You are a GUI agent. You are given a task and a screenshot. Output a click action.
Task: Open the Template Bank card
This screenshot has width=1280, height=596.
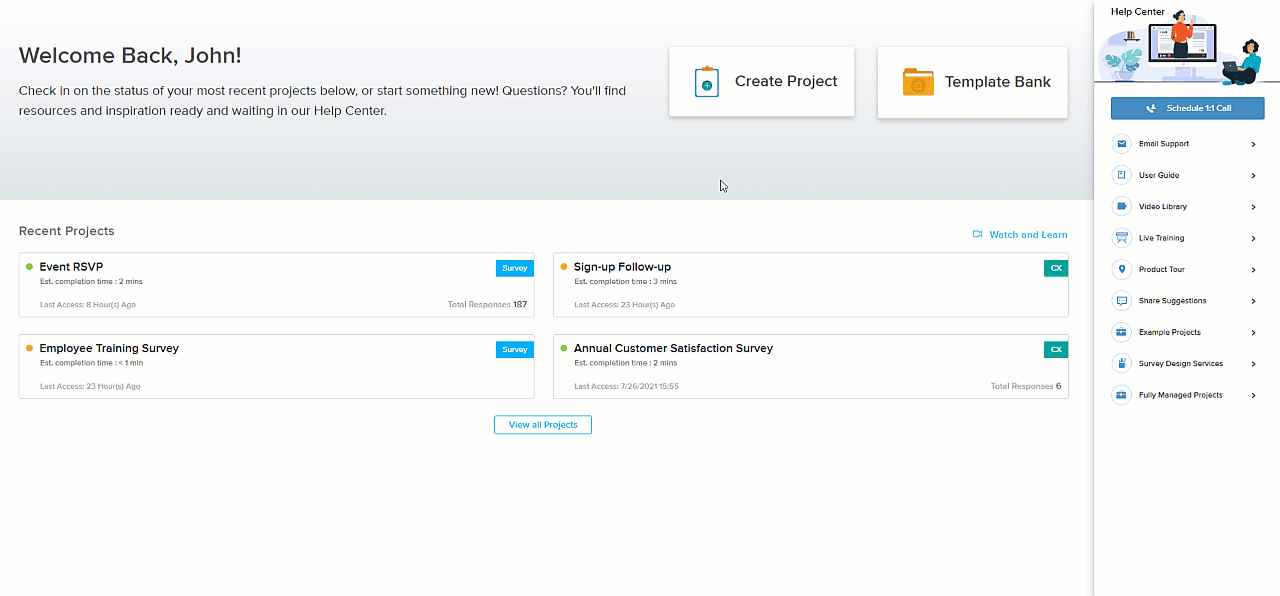(x=972, y=82)
